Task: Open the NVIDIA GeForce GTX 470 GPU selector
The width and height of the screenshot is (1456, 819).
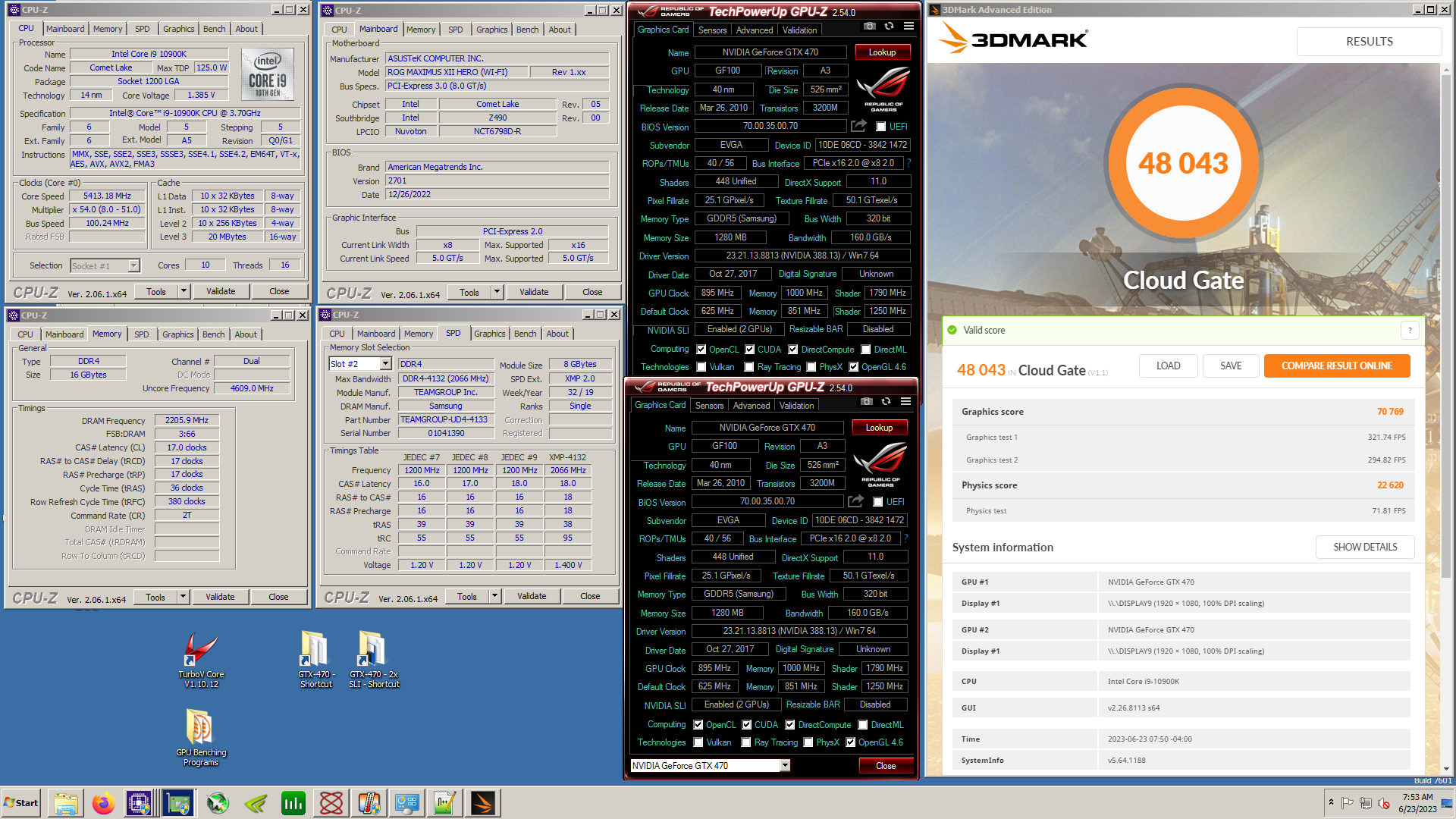Action: click(711, 765)
